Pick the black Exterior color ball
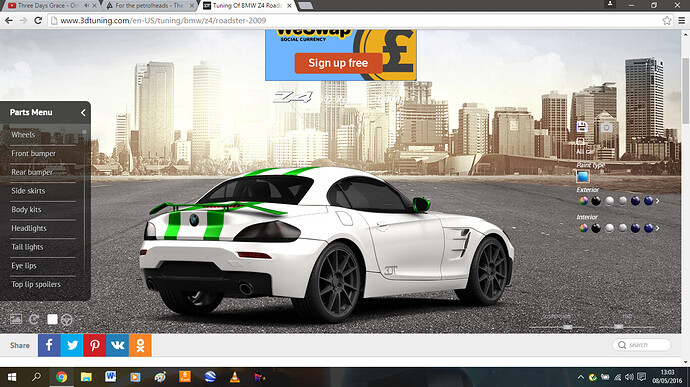The width and height of the screenshot is (690, 387). click(596, 201)
